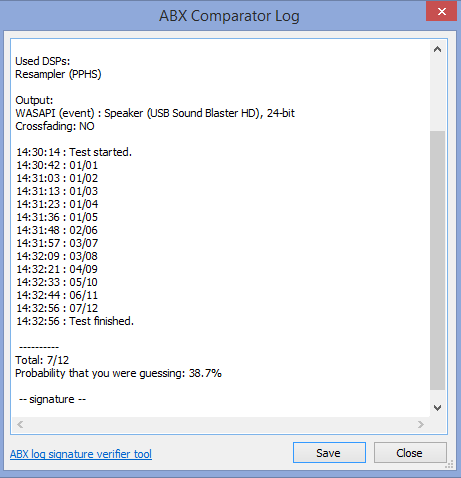Click the vertical scrollbar up arrow
461x478 pixels.
click(437, 50)
